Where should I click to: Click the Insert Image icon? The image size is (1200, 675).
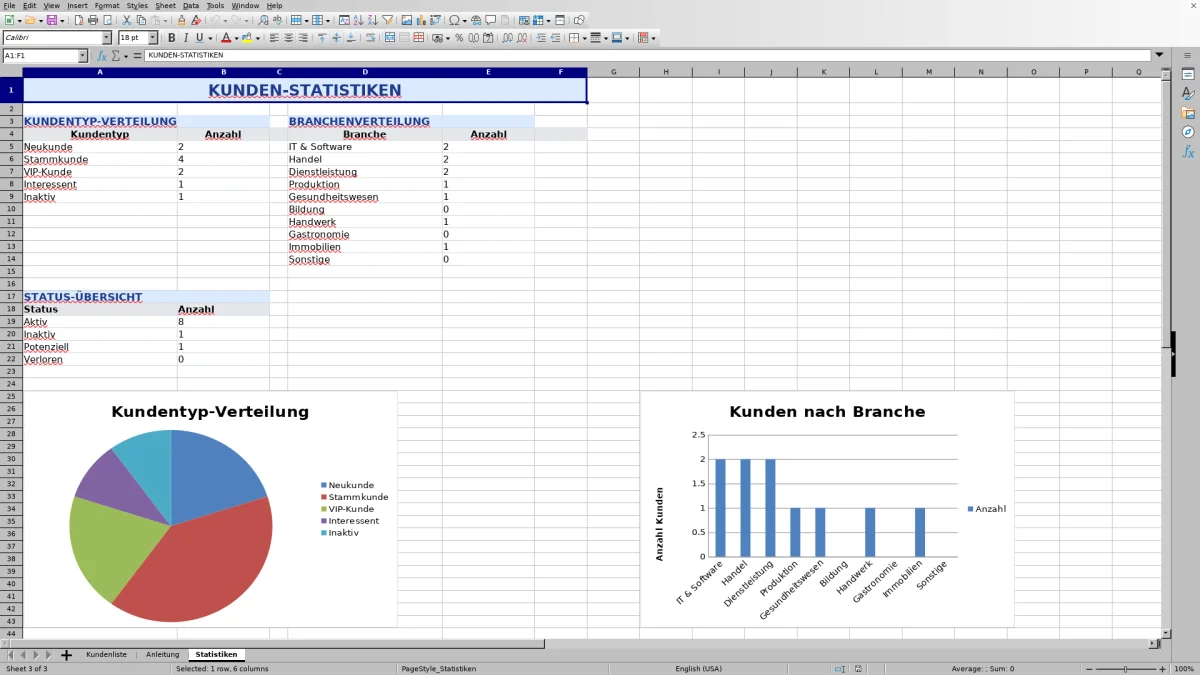(406, 20)
